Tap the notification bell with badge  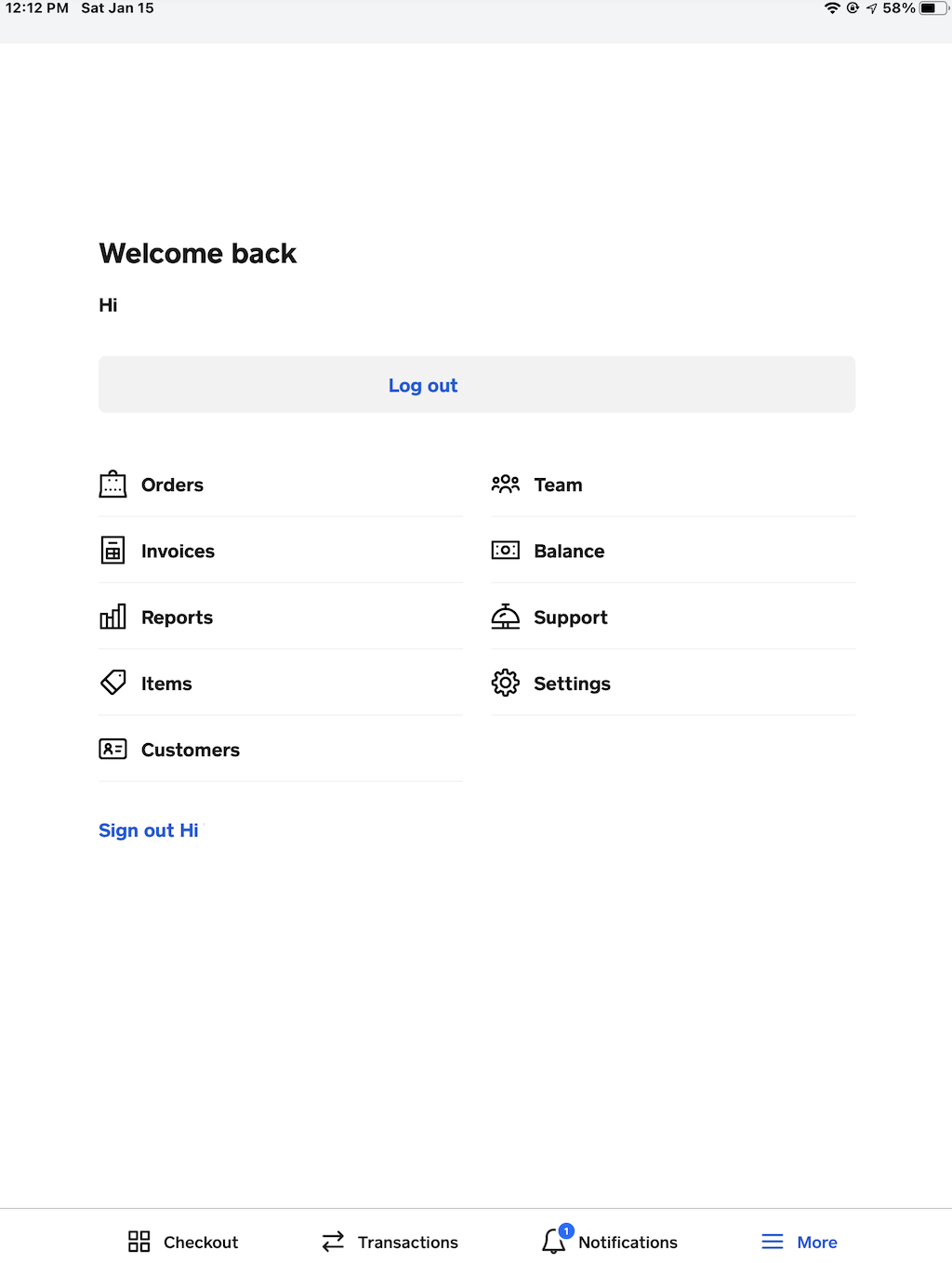pyautogui.click(x=555, y=1241)
